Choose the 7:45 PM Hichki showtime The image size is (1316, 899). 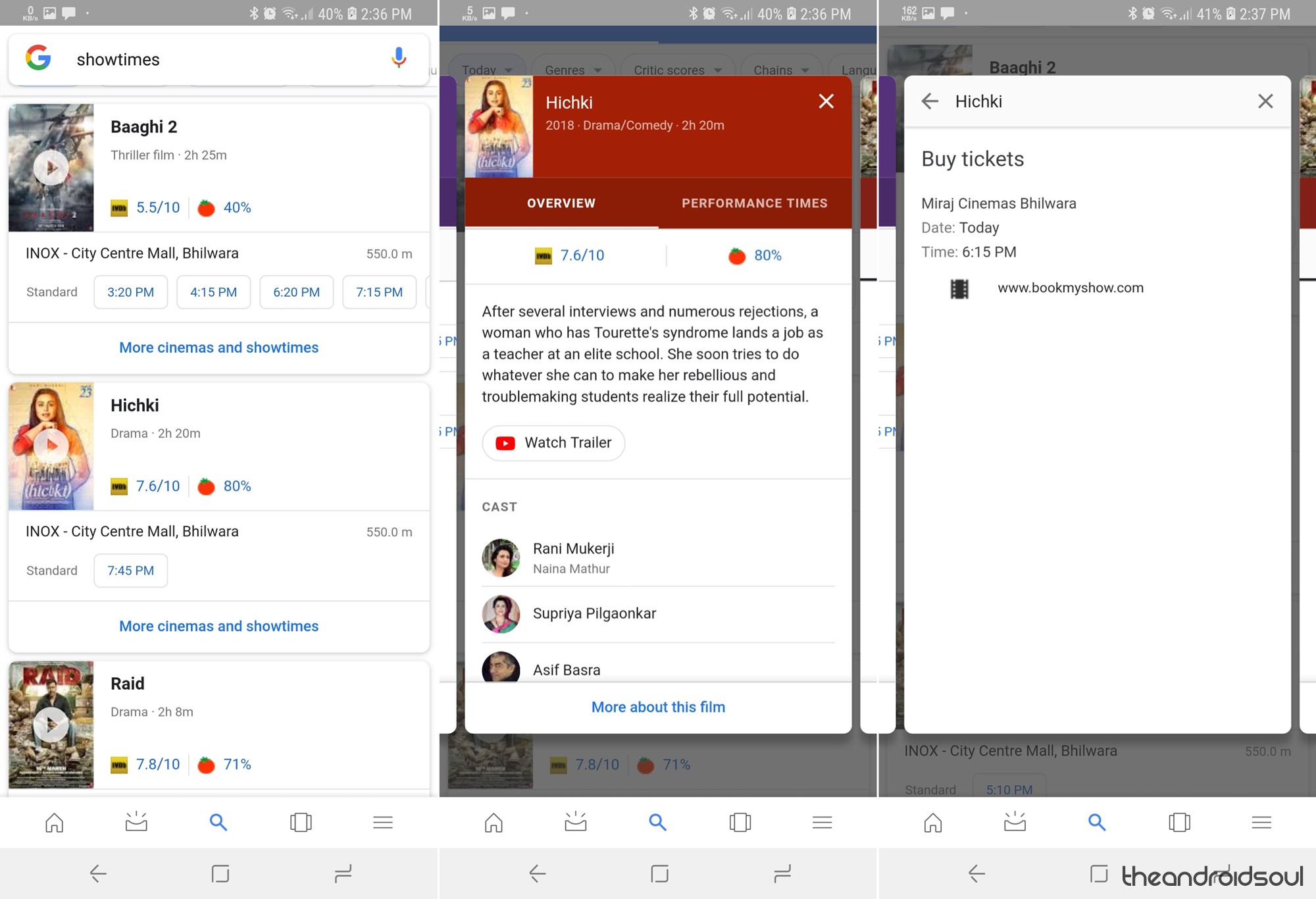tap(130, 571)
